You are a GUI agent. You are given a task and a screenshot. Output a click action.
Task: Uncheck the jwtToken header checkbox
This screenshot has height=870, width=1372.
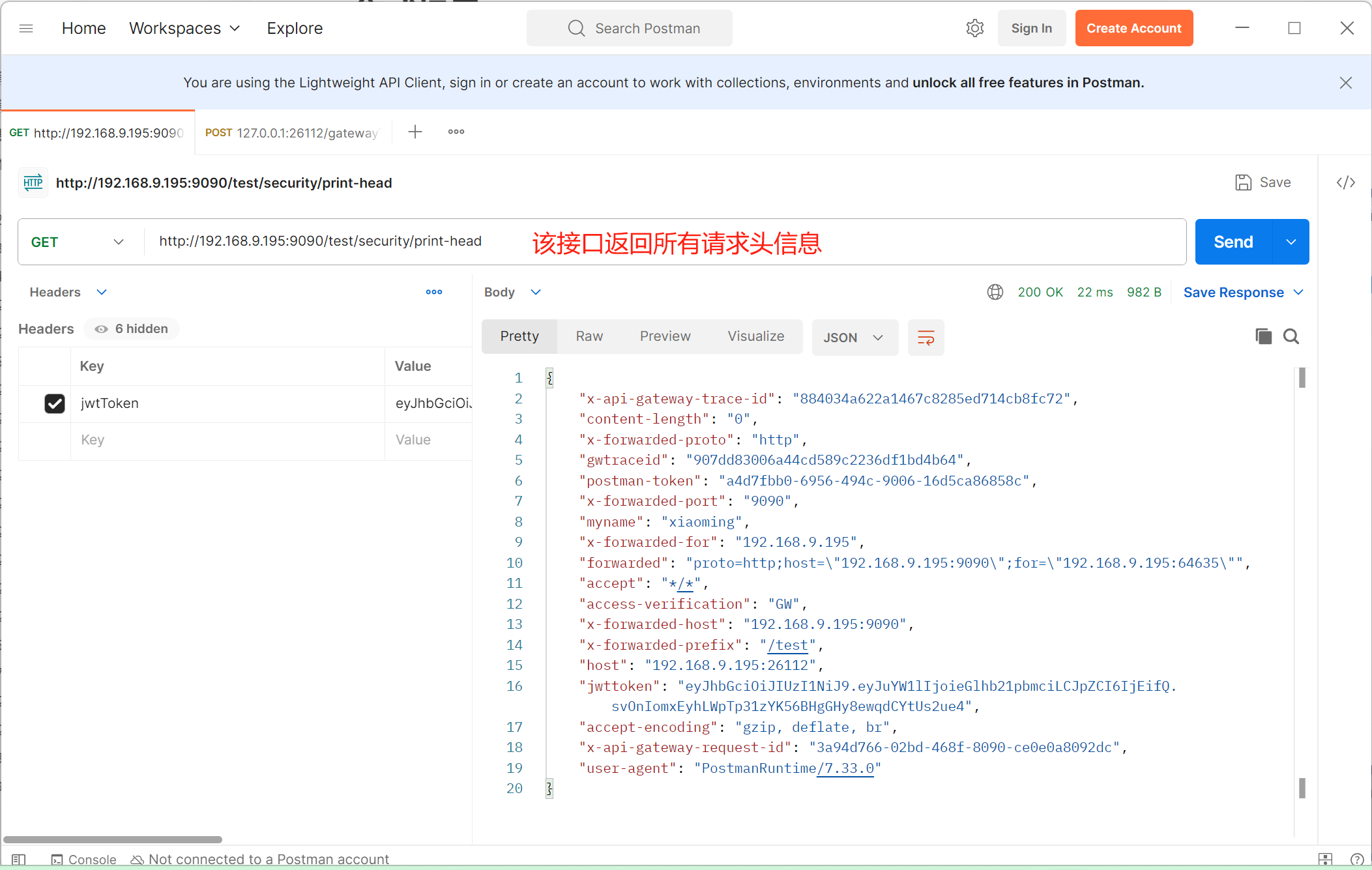click(55, 403)
